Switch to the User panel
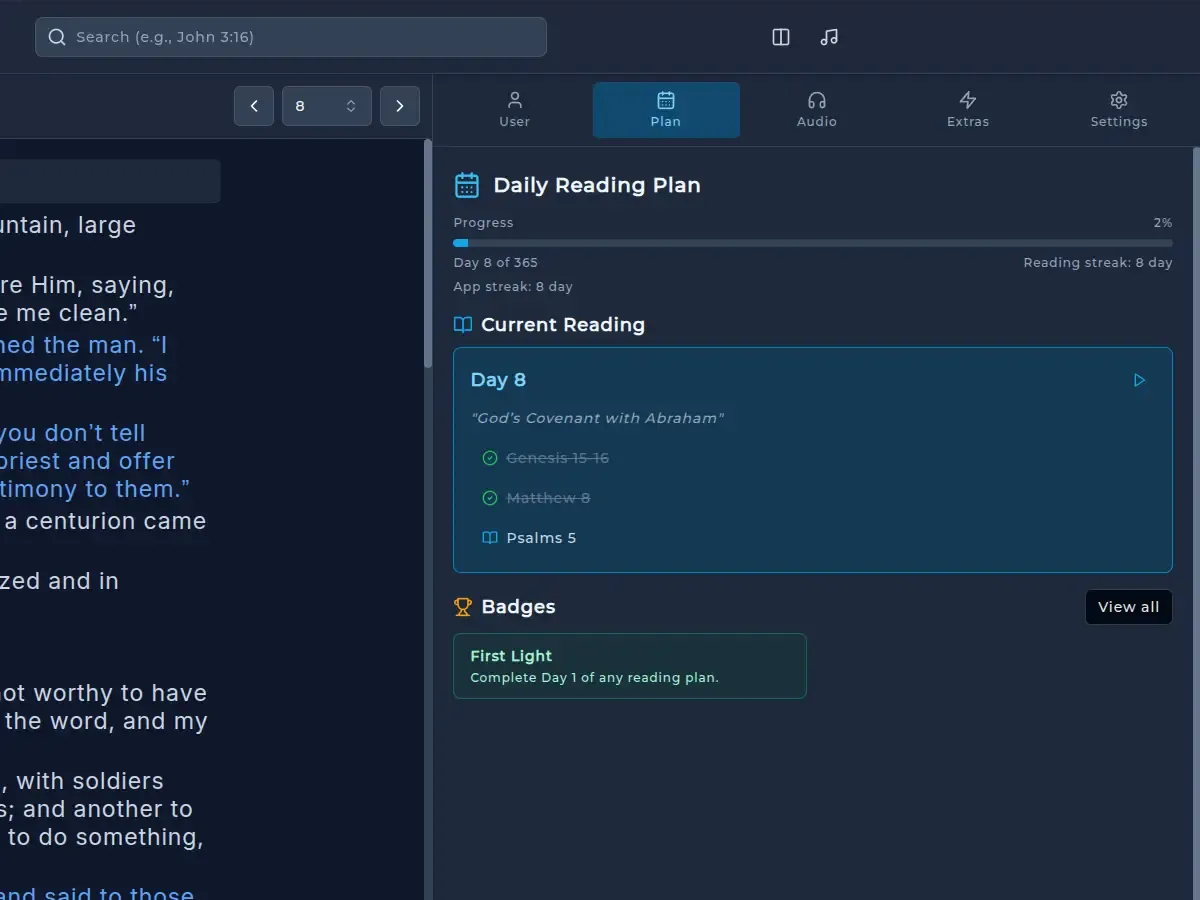The height and width of the screenshot is (900, 1200). (x=514, y=110)
